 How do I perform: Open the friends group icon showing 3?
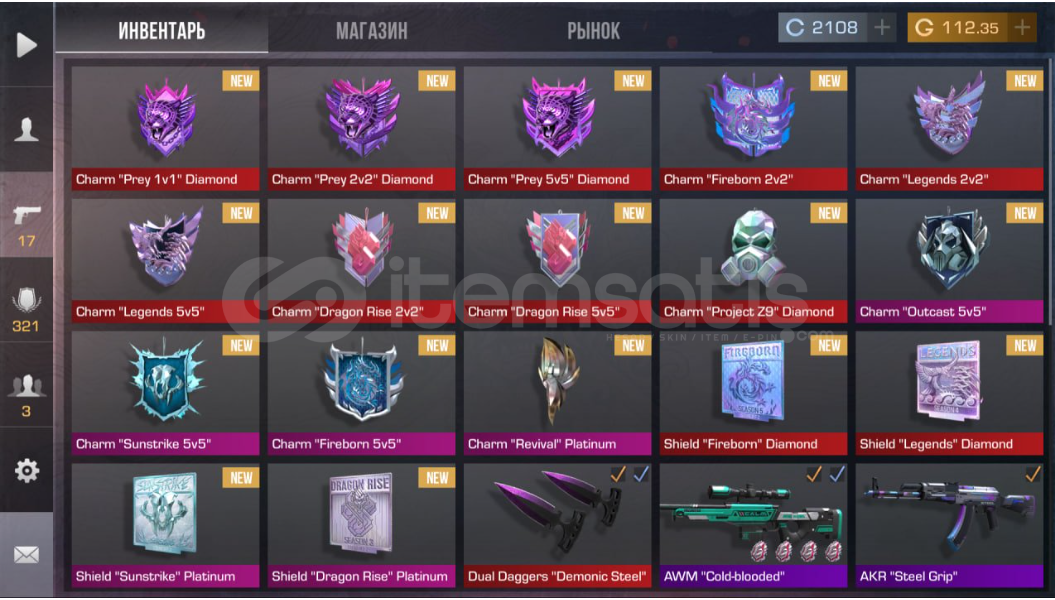(26, 395)
